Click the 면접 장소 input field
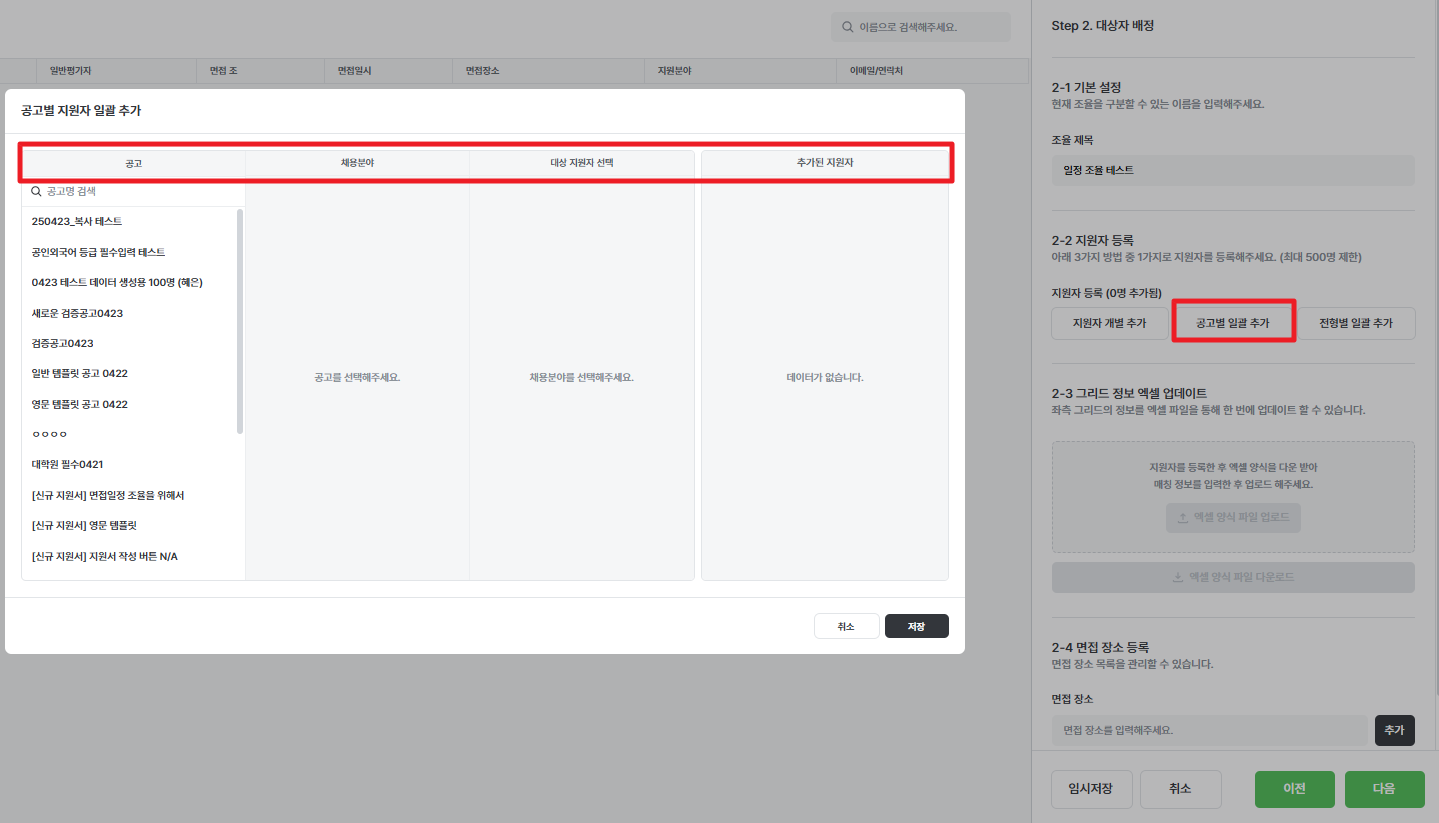 [1208, 730]
